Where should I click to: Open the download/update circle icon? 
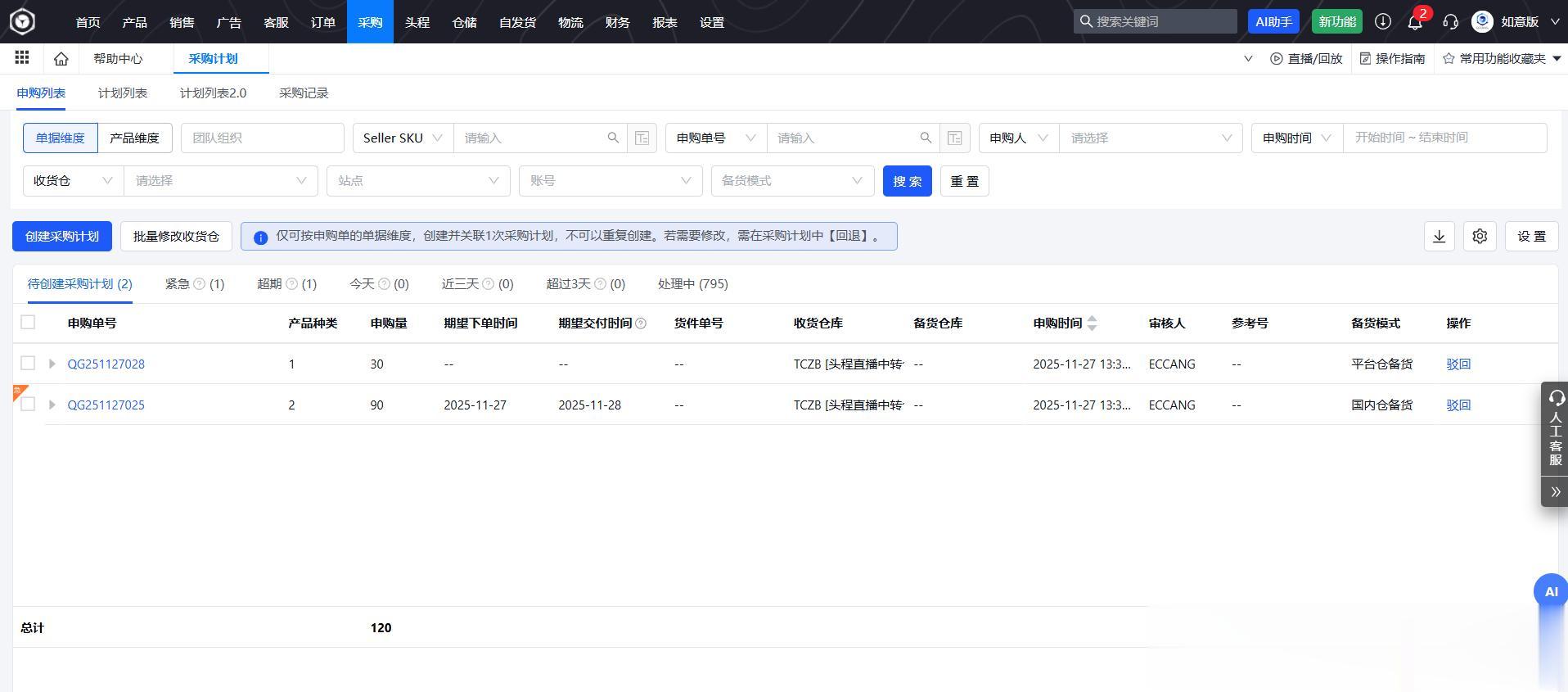point(1383,21)
